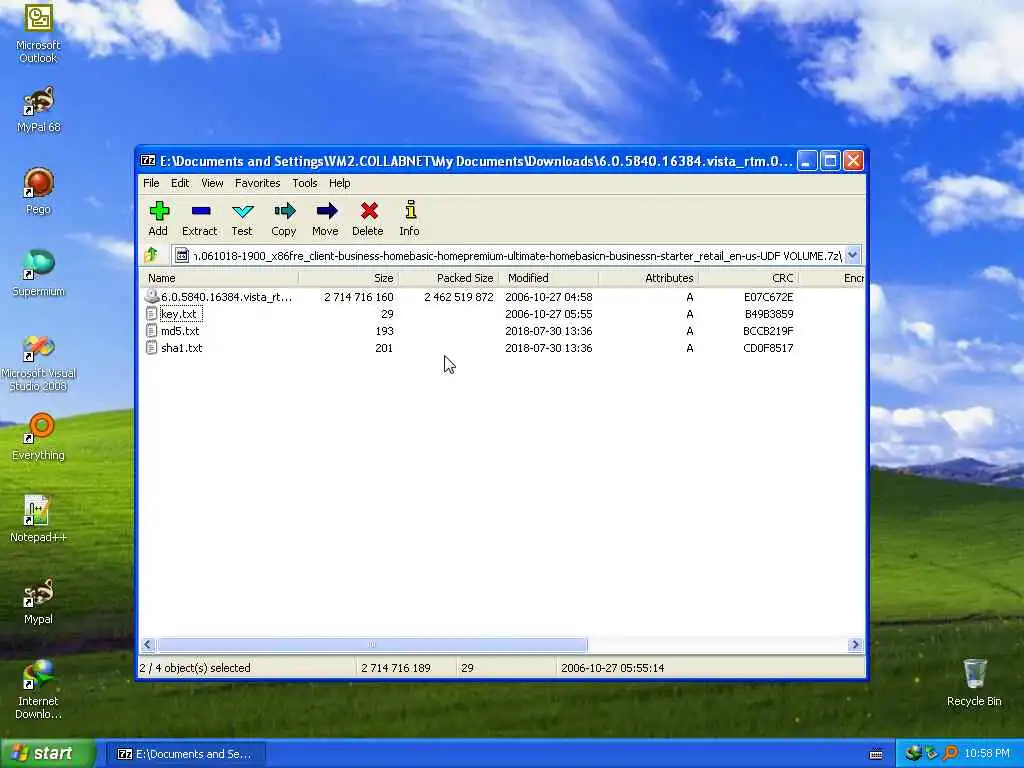
Task: Click CRC value E07C672E
Action: 768,297
